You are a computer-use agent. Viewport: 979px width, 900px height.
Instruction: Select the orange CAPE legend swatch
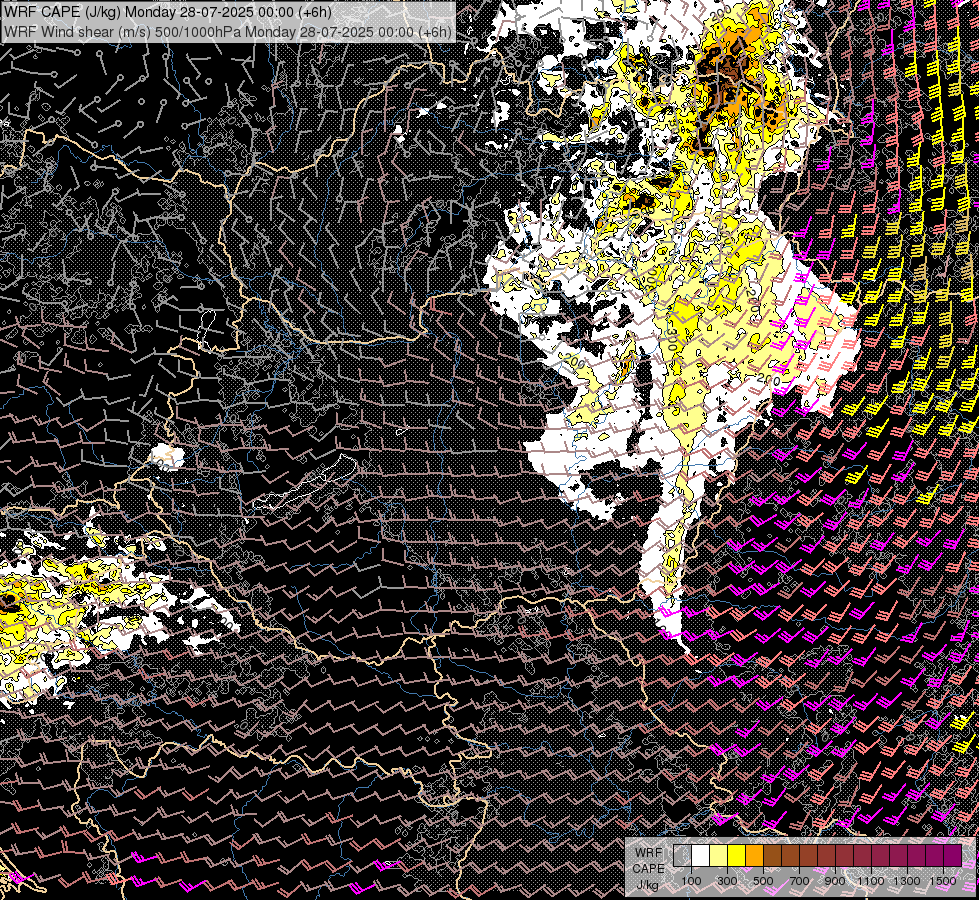point(755,855)
